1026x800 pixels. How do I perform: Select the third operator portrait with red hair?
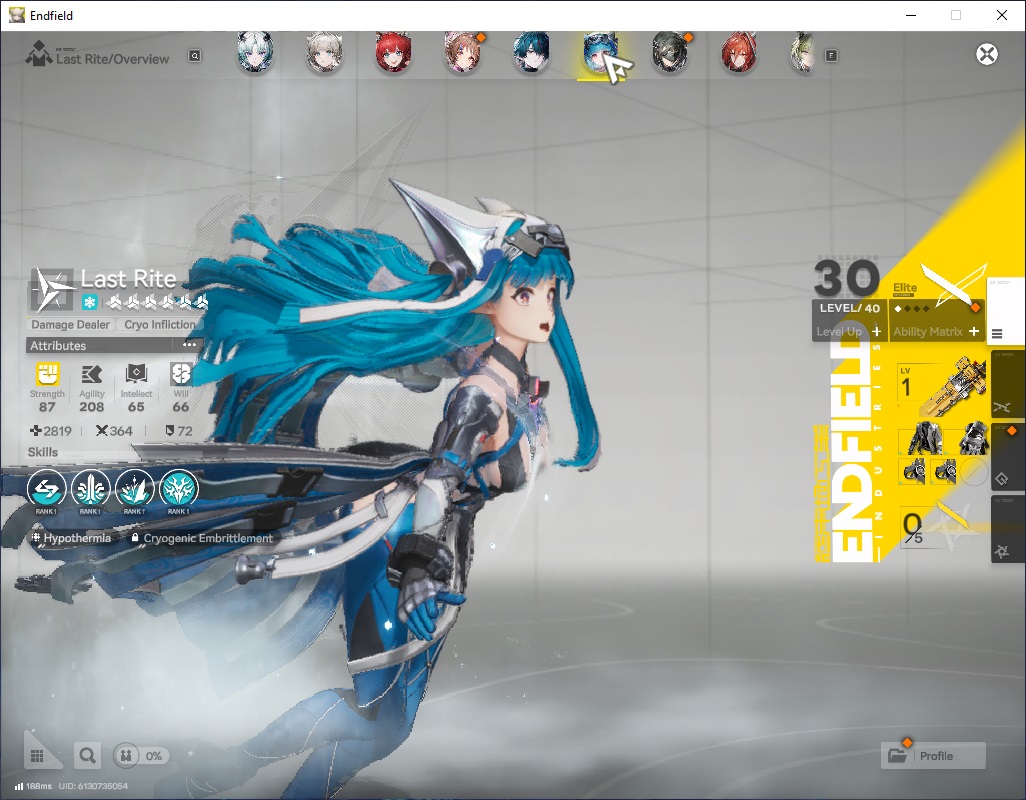pyautogui.click(x=393, y=52)
